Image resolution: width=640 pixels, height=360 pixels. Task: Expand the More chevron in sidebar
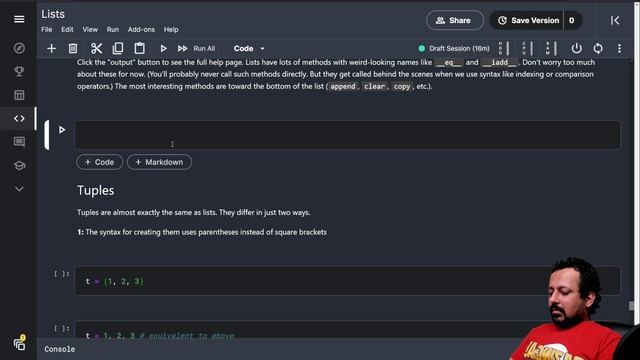pyautogui.click(x=19, y=189)
